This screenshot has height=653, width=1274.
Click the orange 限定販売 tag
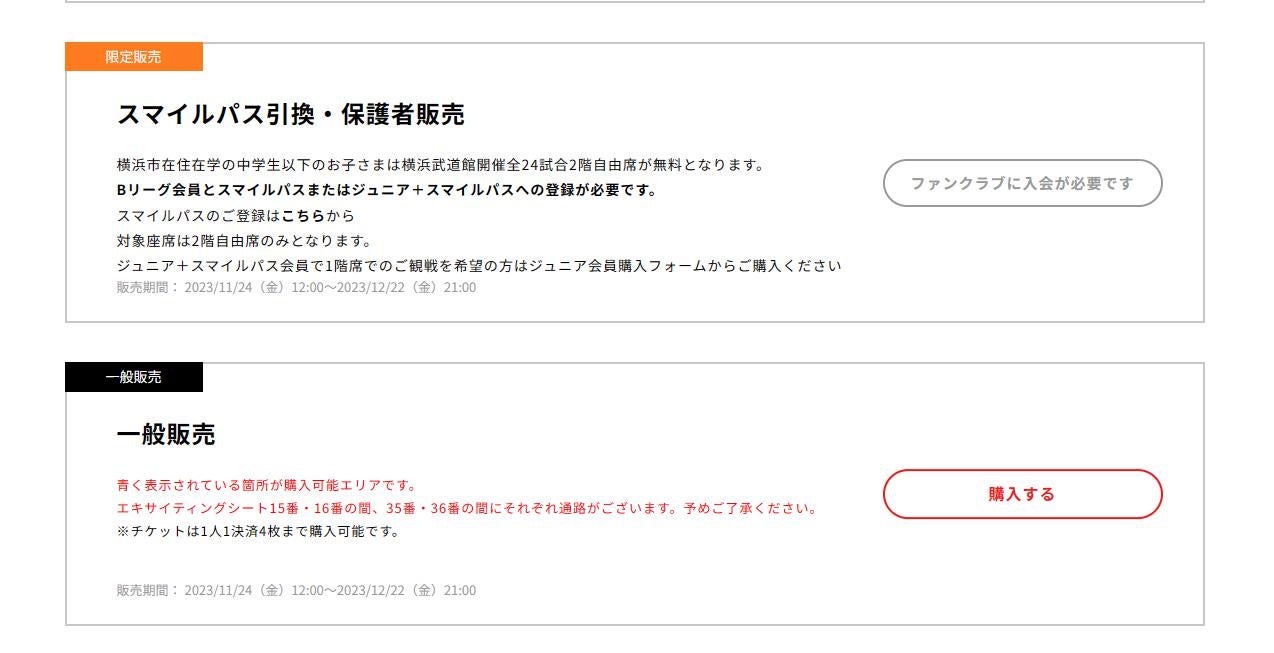[134, 57]
